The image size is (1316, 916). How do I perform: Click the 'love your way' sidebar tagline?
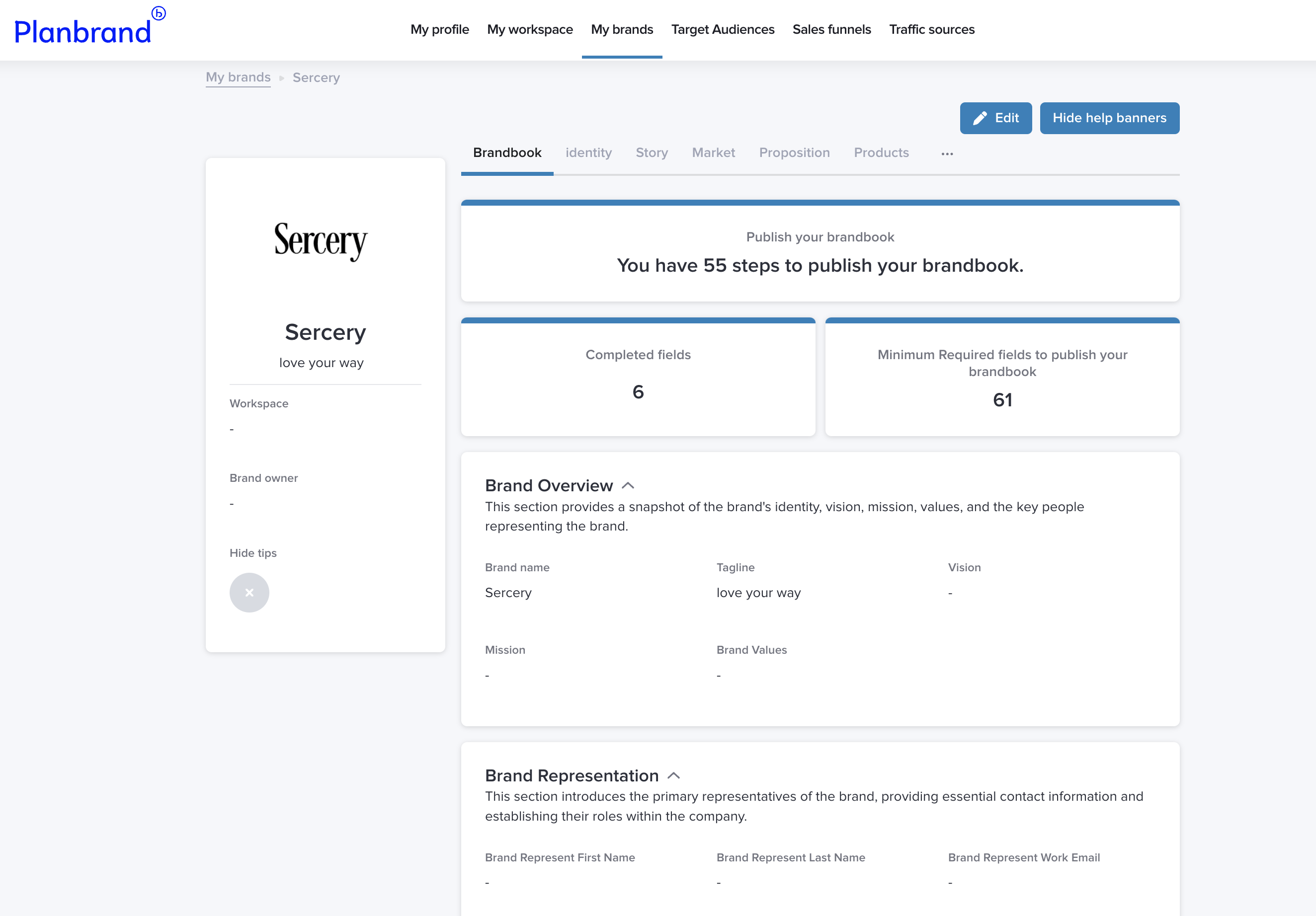click(x=322, y=363)
